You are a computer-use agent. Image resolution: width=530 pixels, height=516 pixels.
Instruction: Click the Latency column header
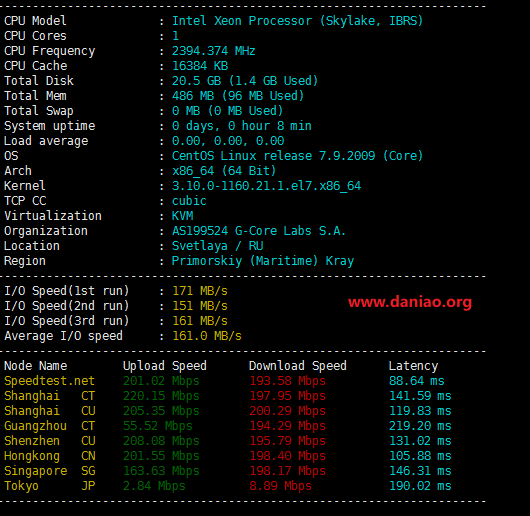[413, 366]
